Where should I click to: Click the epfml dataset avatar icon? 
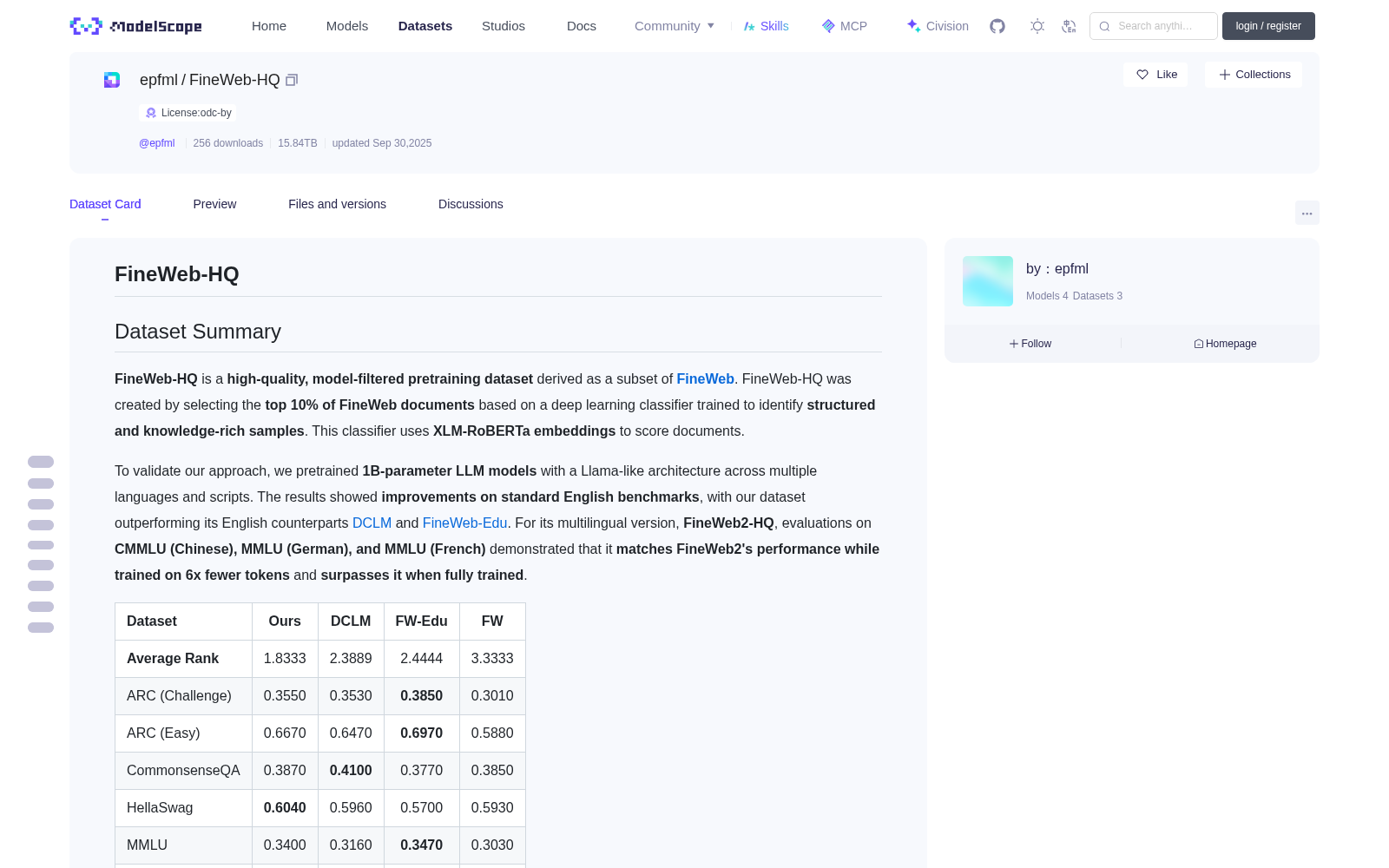[x=112, y=80]
